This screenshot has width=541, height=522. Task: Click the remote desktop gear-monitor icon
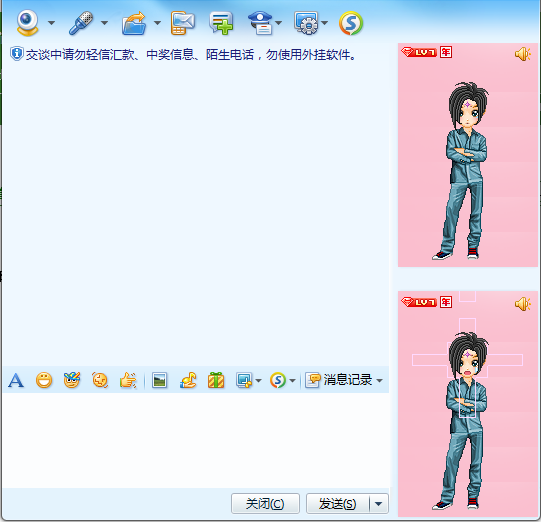coord(306,23)
